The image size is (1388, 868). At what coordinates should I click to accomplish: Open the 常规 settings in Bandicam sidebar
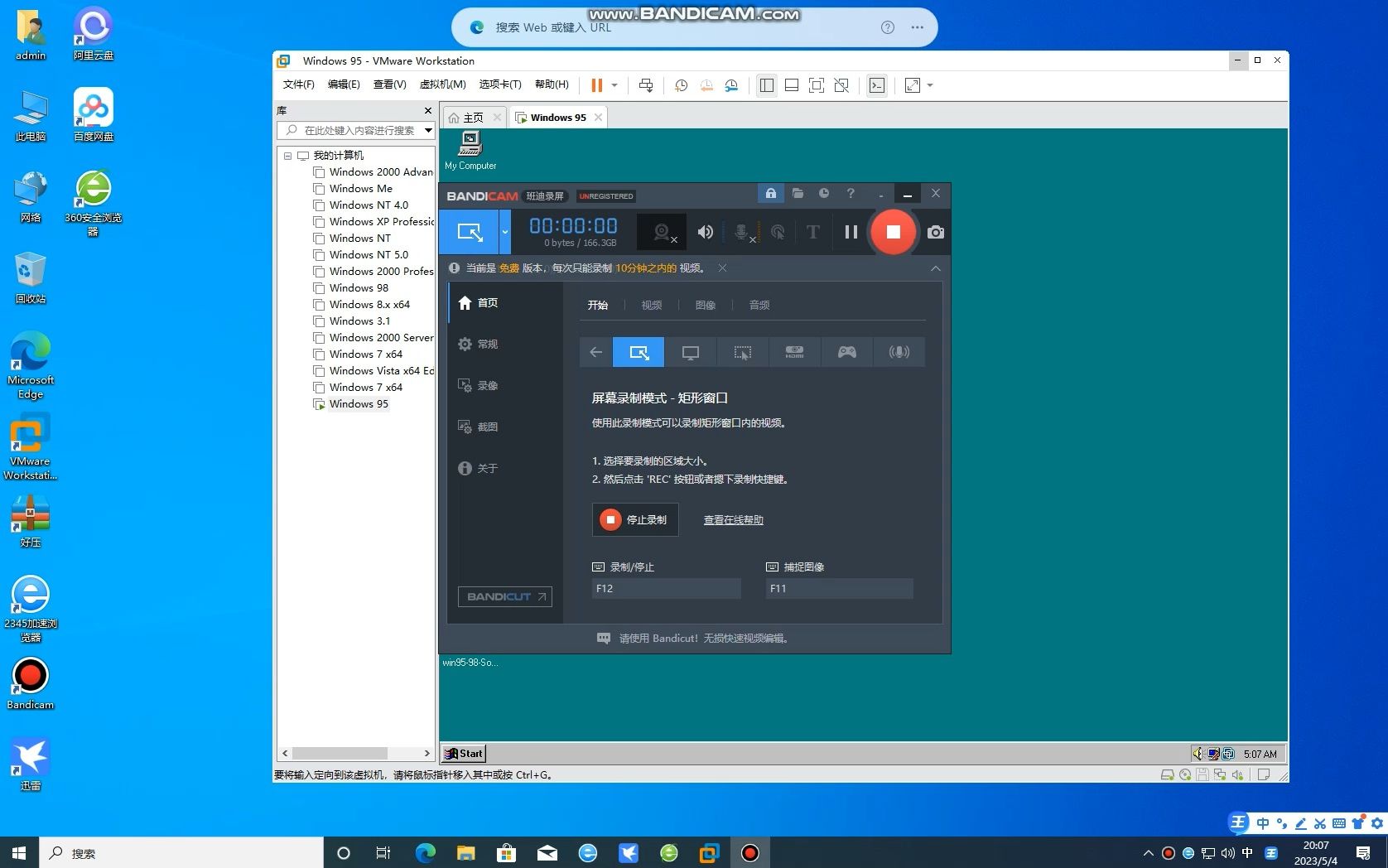click(505, 345)
